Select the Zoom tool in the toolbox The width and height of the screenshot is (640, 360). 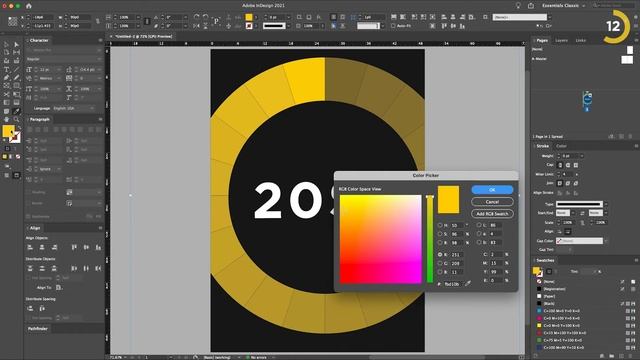coord(16,119)
